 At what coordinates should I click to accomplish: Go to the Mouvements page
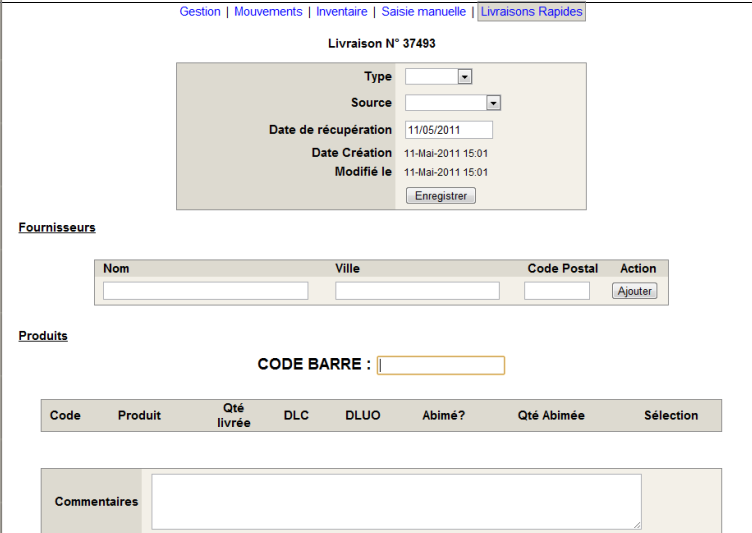tap(268, 12)
